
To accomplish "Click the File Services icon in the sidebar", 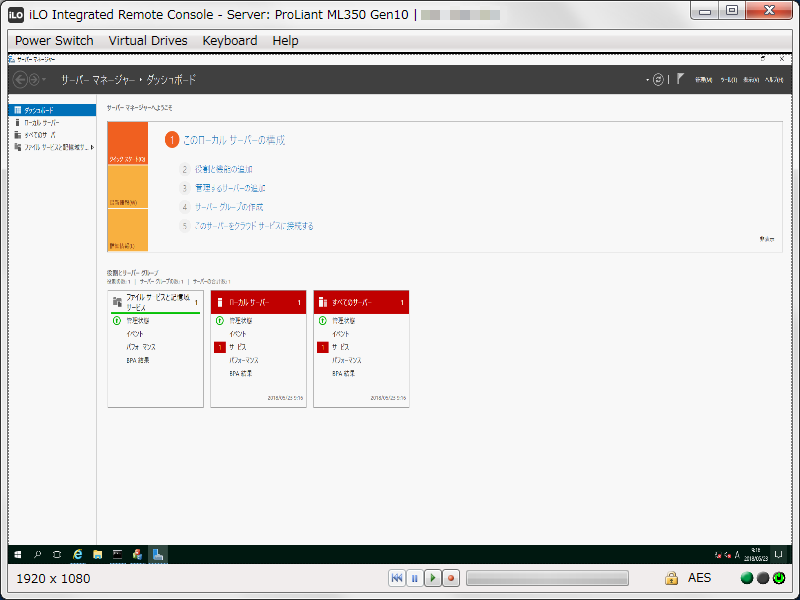I will click(x=17, y=147).
